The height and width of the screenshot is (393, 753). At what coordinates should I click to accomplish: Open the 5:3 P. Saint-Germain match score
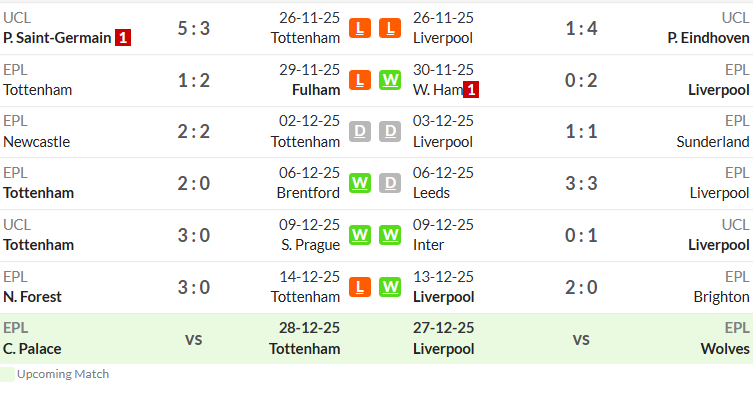click(x=194, y=28)
